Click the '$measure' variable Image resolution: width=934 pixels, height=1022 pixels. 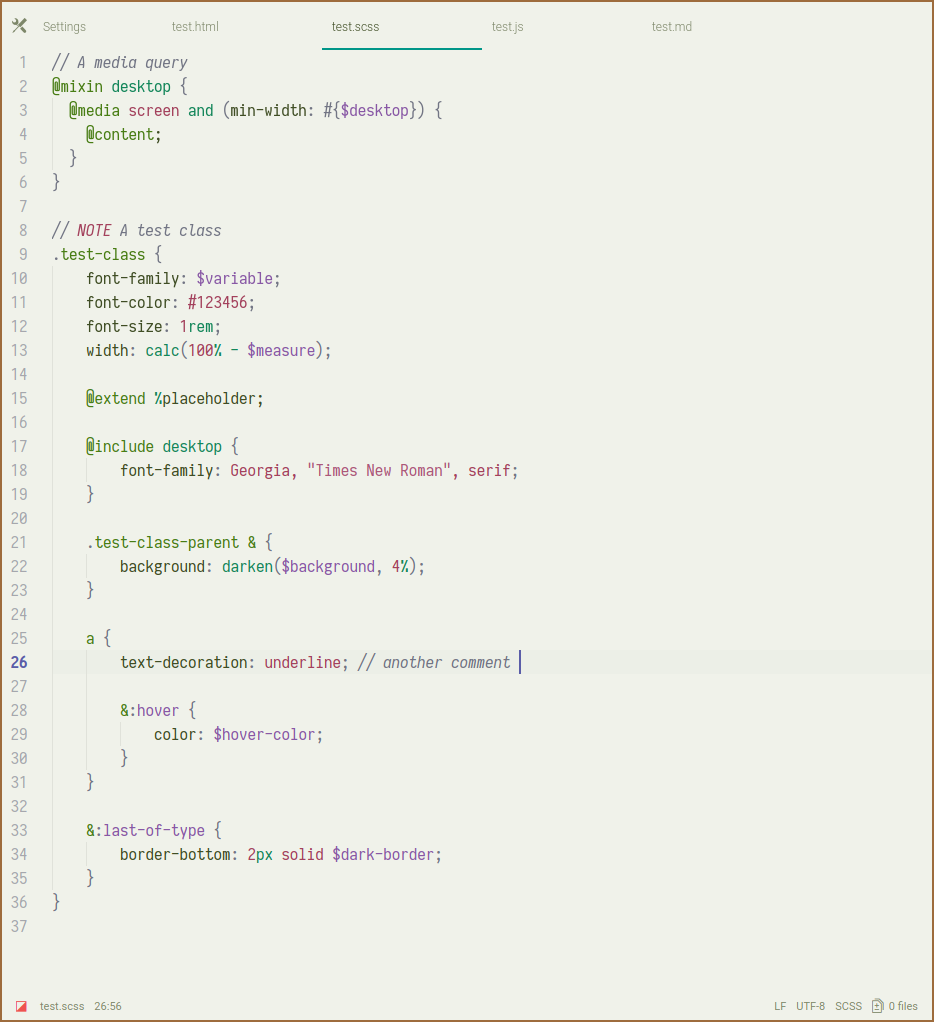(x=282, y=351)
